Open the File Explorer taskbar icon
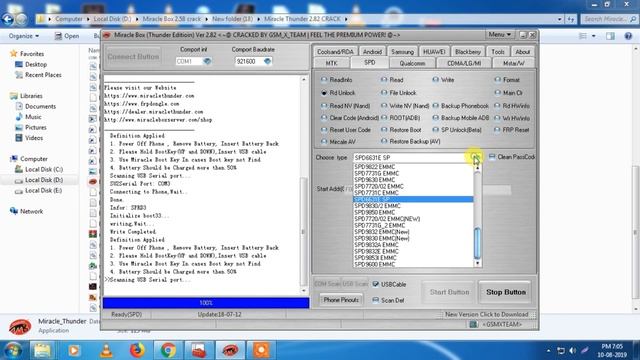This screenshot has height=360, width=640. click(42, 350)
